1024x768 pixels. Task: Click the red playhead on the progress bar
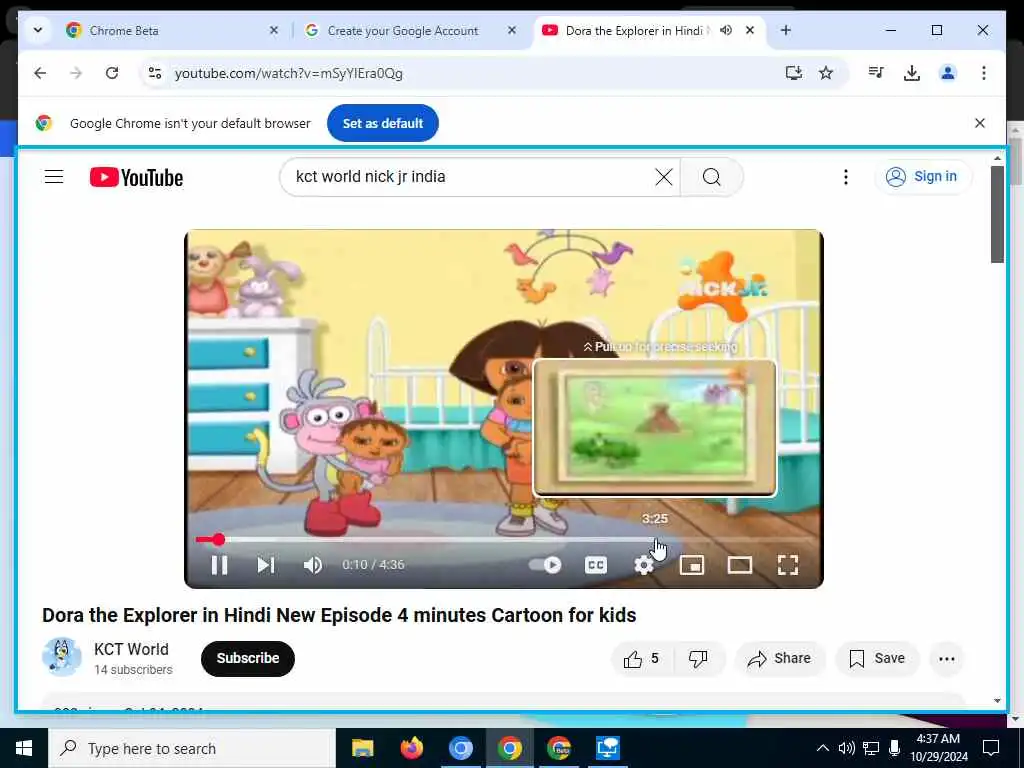point(219,539)
